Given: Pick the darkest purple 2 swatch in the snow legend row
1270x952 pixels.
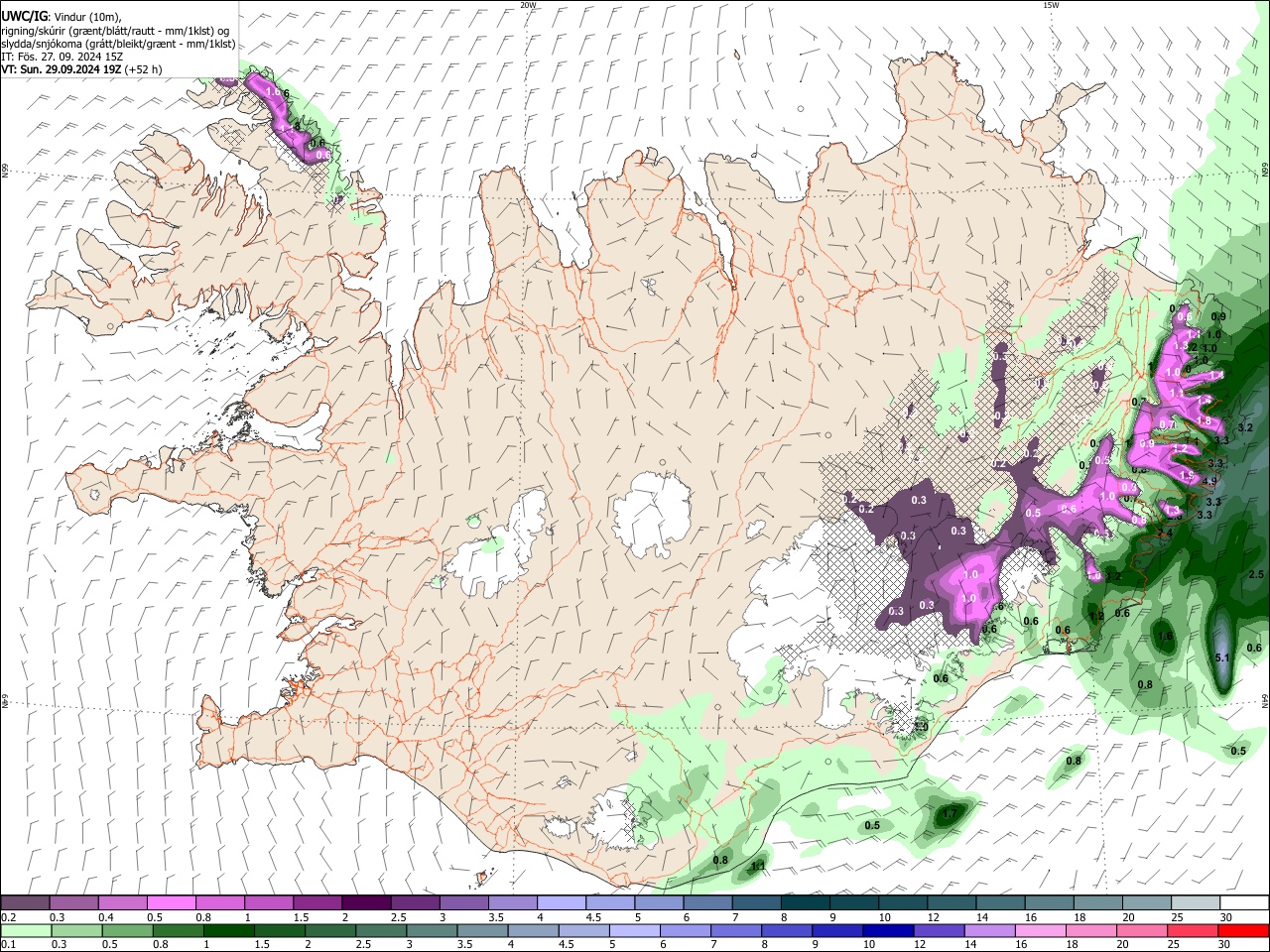Looking at the screenshot, I should (365, 902).
